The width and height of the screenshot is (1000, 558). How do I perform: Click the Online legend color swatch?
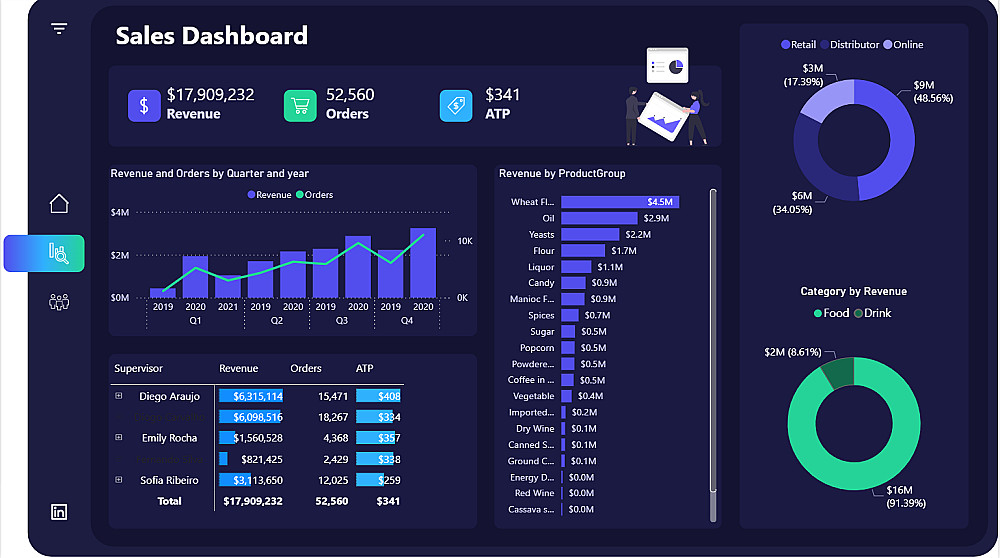(x=888, y=45)
